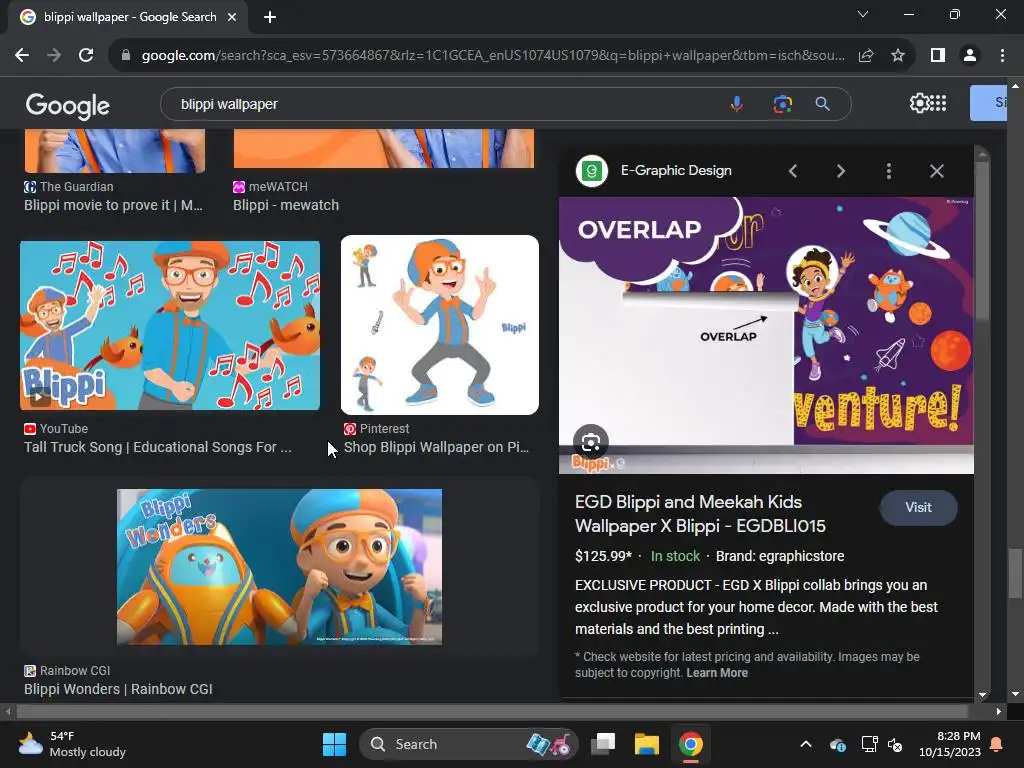Show the previous image in the preview panel

coord(793,171)
